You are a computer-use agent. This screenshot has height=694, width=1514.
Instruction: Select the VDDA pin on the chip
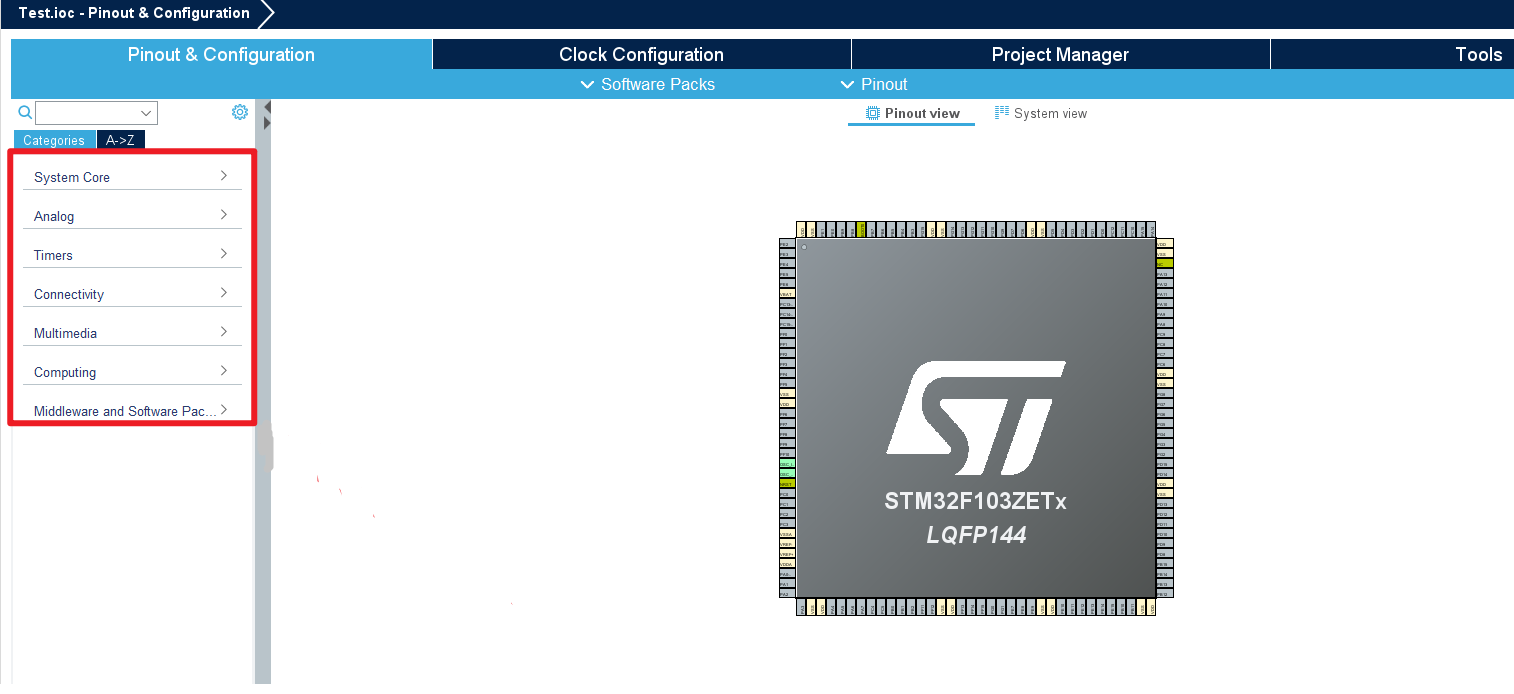(787, 564)
